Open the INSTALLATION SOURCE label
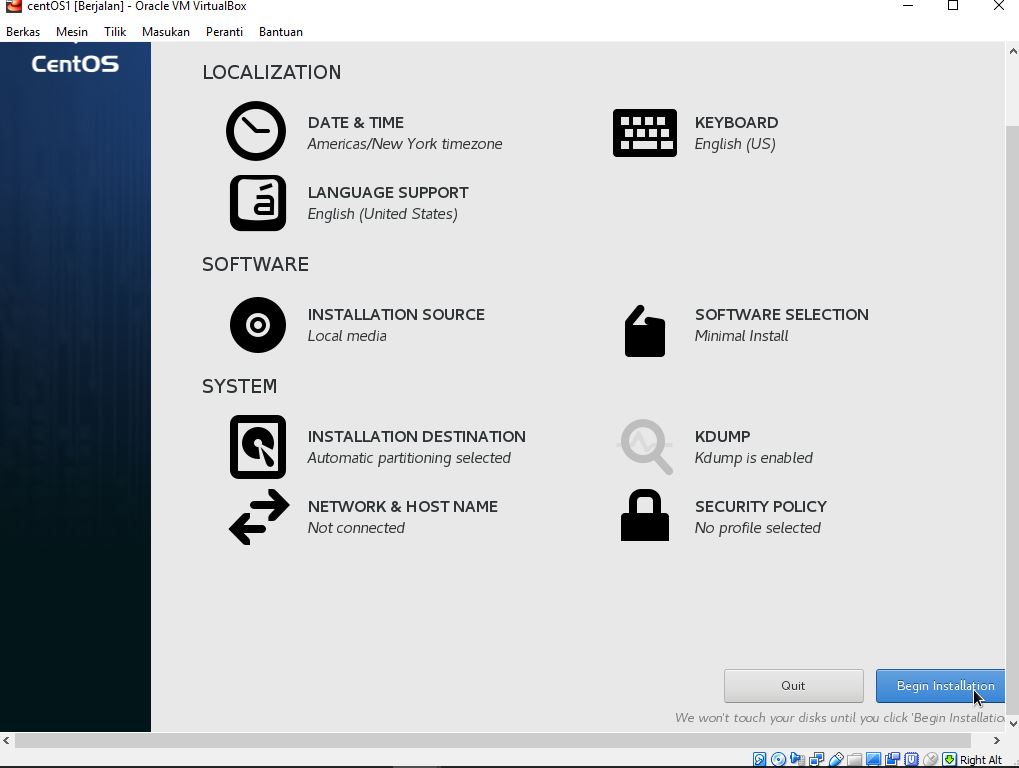Screen dimensions: 1019x768 point(396,314)
